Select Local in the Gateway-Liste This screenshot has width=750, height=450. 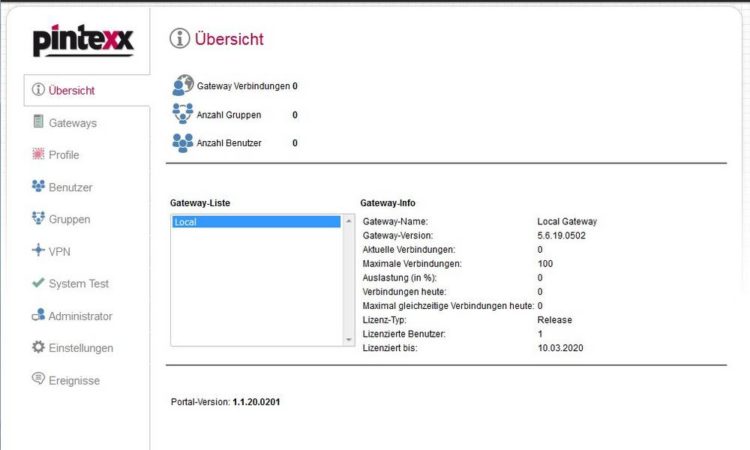pyautogui.click(x=256, y=222)
